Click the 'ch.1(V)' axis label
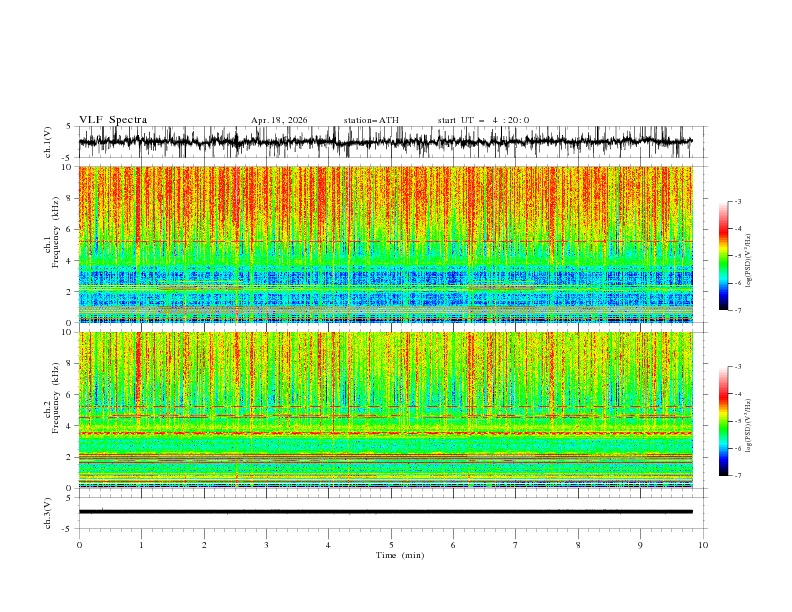 [x=48, y=142]
